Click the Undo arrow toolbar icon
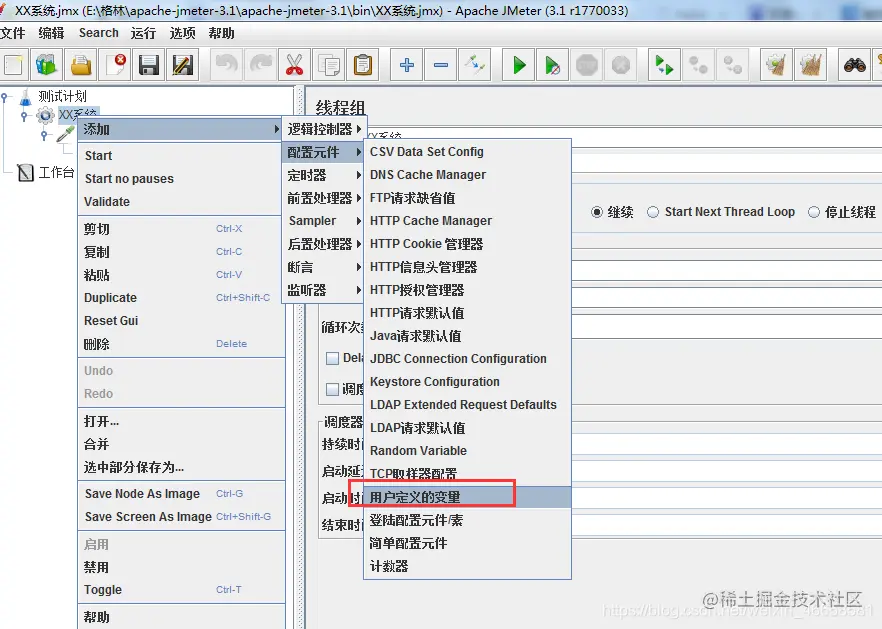The height and width of the screenshot is (629, 882). (x=226, y=65)
